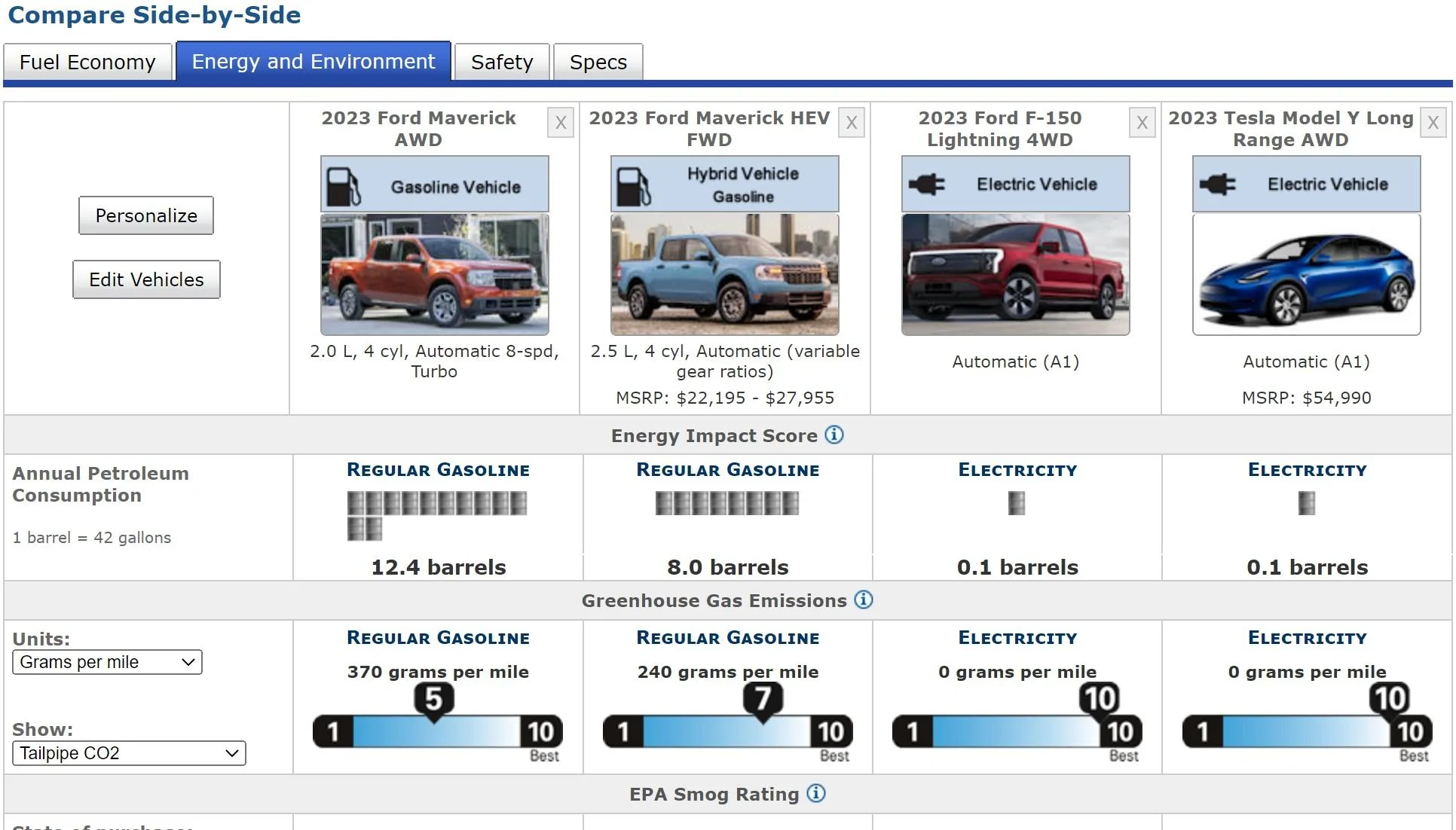Remove the Ford F-150 Lightning 4WD column
This screenshot has height=830, width=1456.
(x=1142, y=123)
